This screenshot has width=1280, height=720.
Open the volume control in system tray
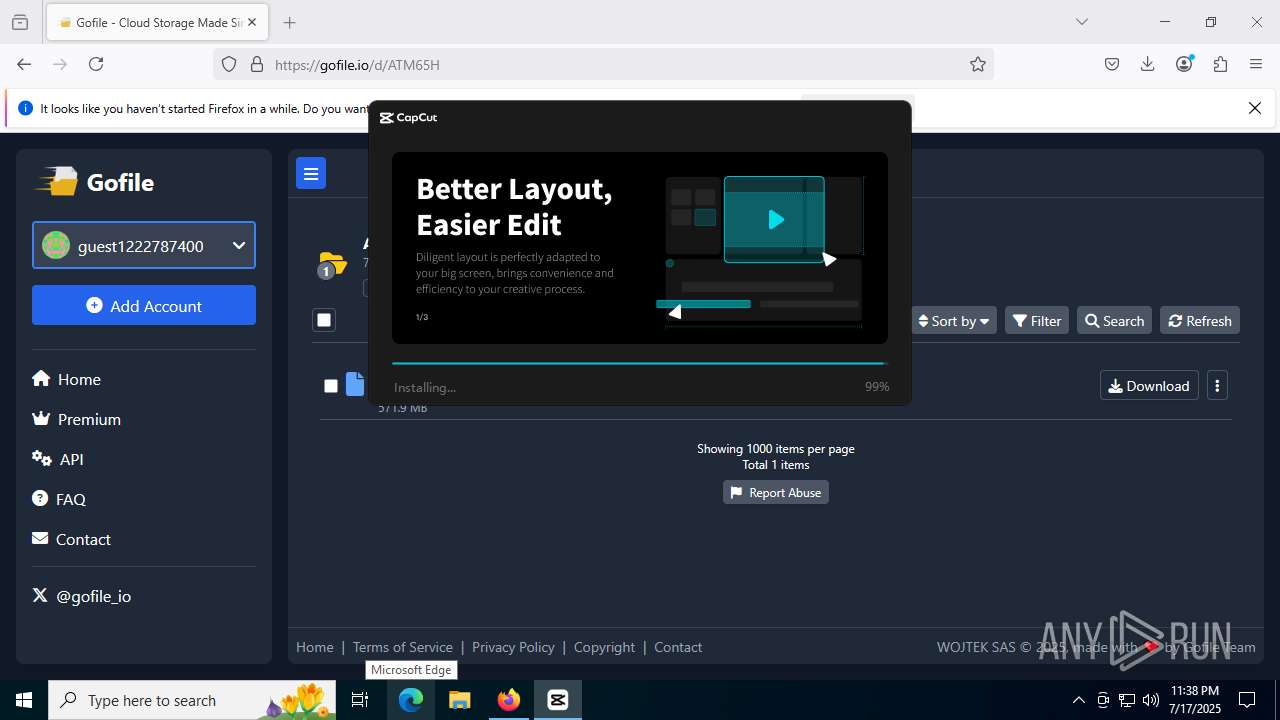pos(1151,700)
